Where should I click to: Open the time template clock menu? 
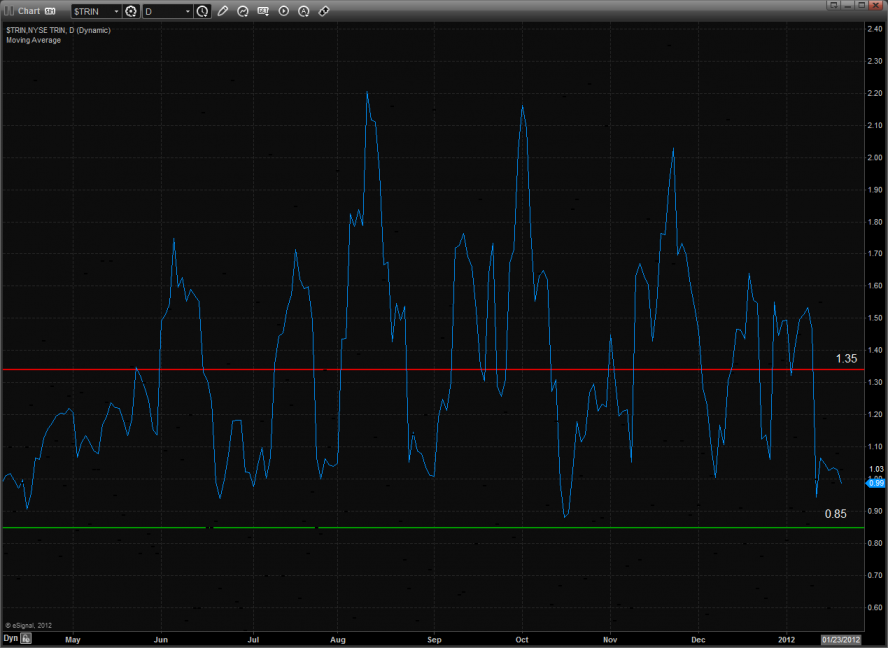[x=202, y=11]
